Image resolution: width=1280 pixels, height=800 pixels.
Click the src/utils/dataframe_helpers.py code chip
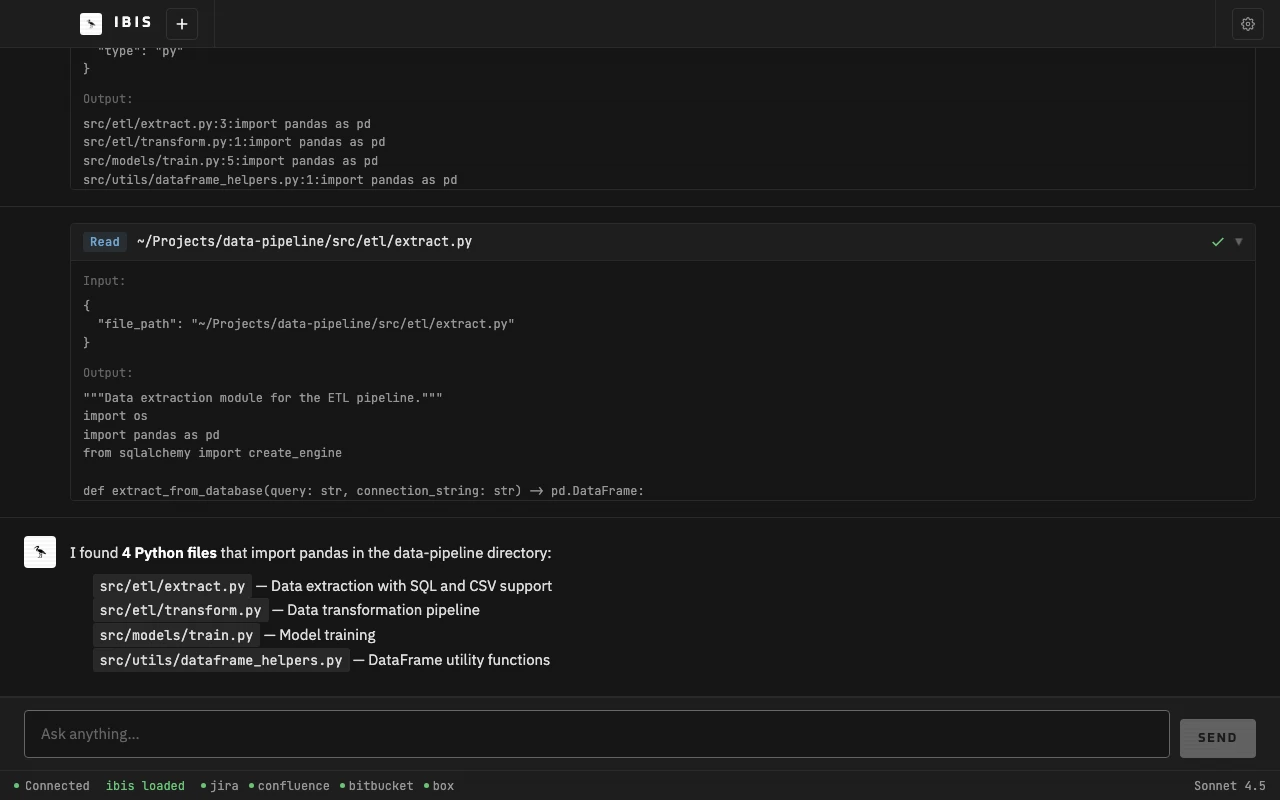click(x=221, y=660)
